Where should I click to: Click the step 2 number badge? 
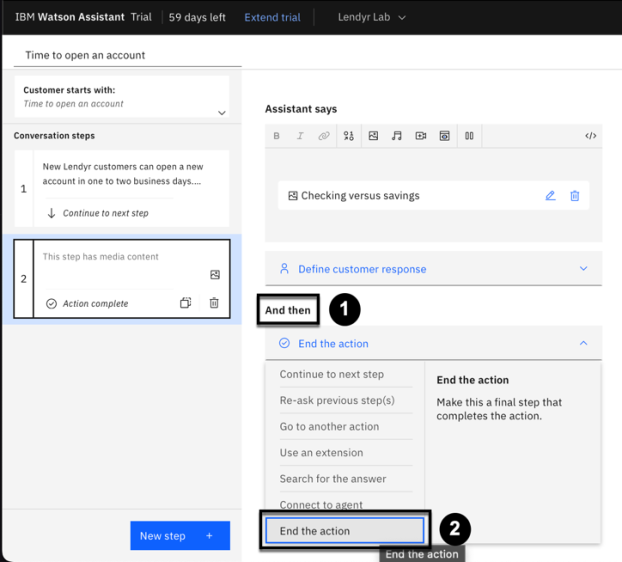pos(23,279)
